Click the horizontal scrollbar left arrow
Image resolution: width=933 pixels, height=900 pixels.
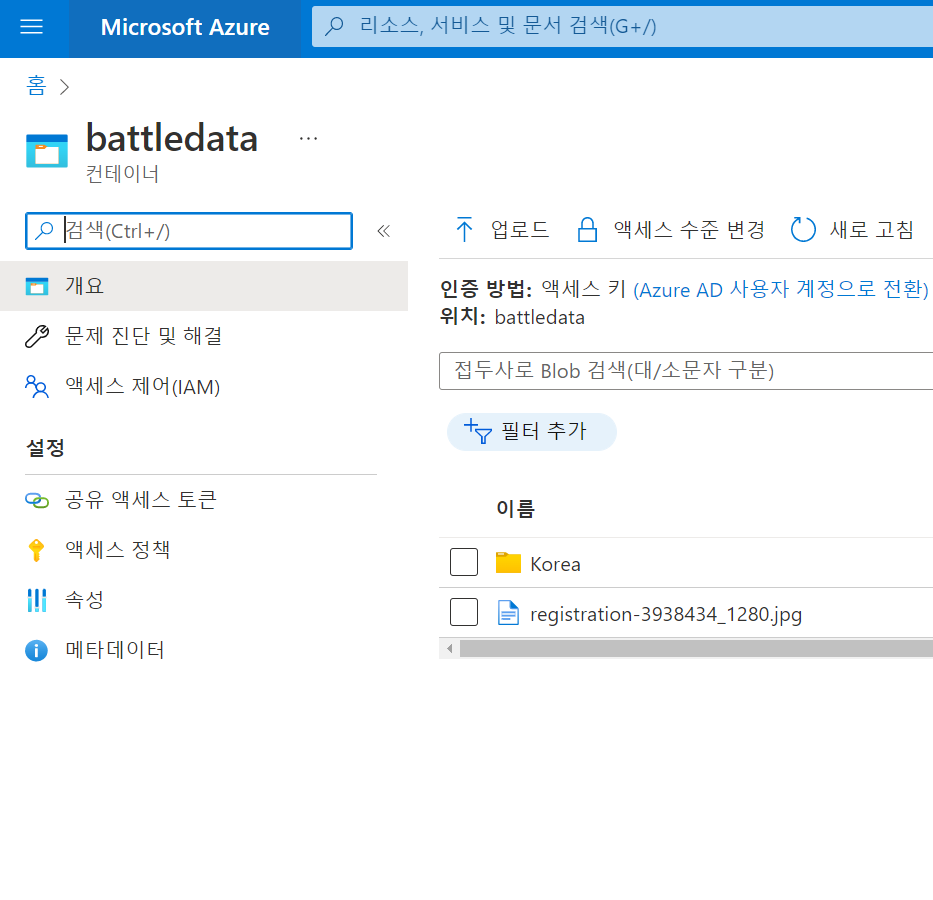[x=450, y=648]
